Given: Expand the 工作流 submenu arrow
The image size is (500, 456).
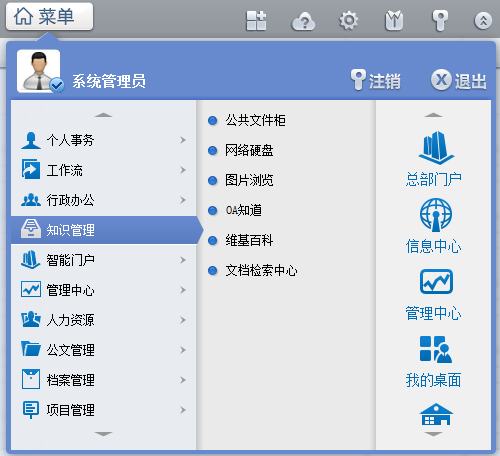Looking at the screenshot, I should pyautogui.click(x=183, y=170).
